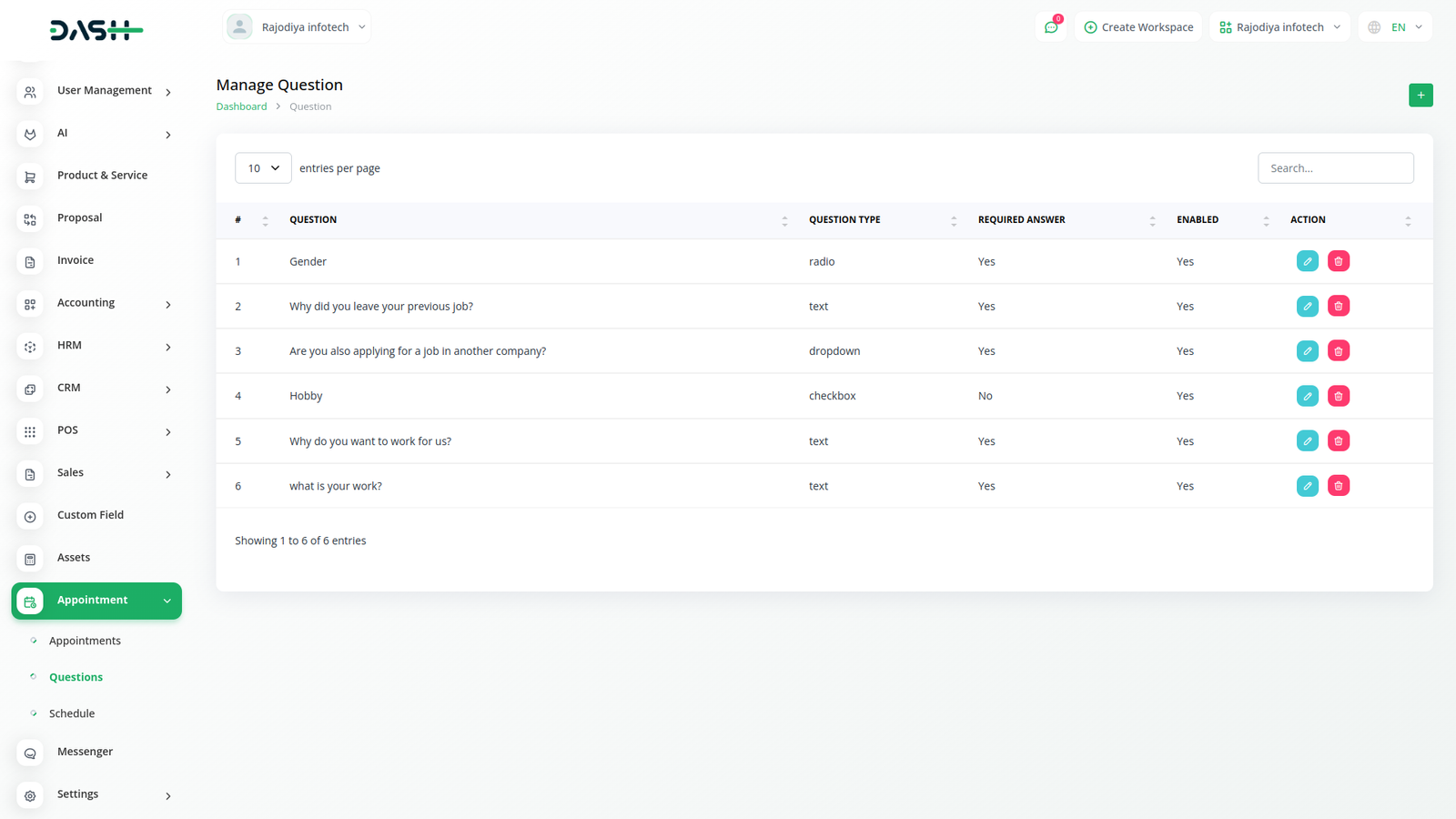The width and height of the screenshot is (1456, 819).
Task: Delete the Hobby question row
Action: [x=1338, y=396]
